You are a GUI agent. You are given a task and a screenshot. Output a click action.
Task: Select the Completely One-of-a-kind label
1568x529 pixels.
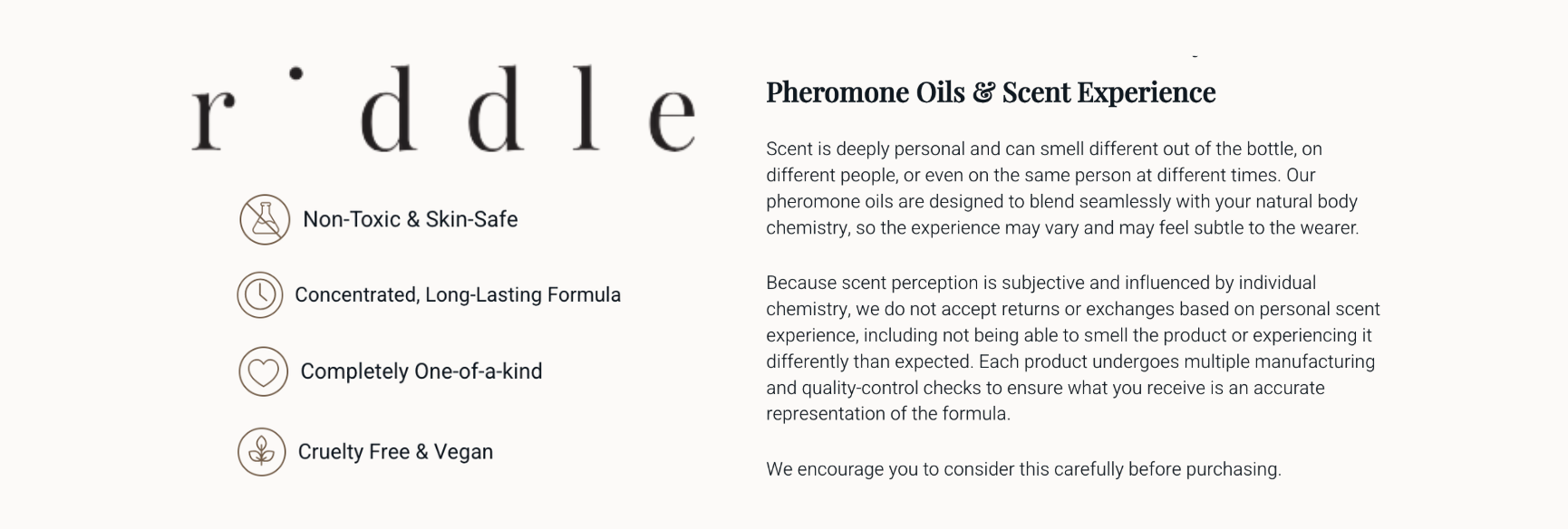[421, 371]
